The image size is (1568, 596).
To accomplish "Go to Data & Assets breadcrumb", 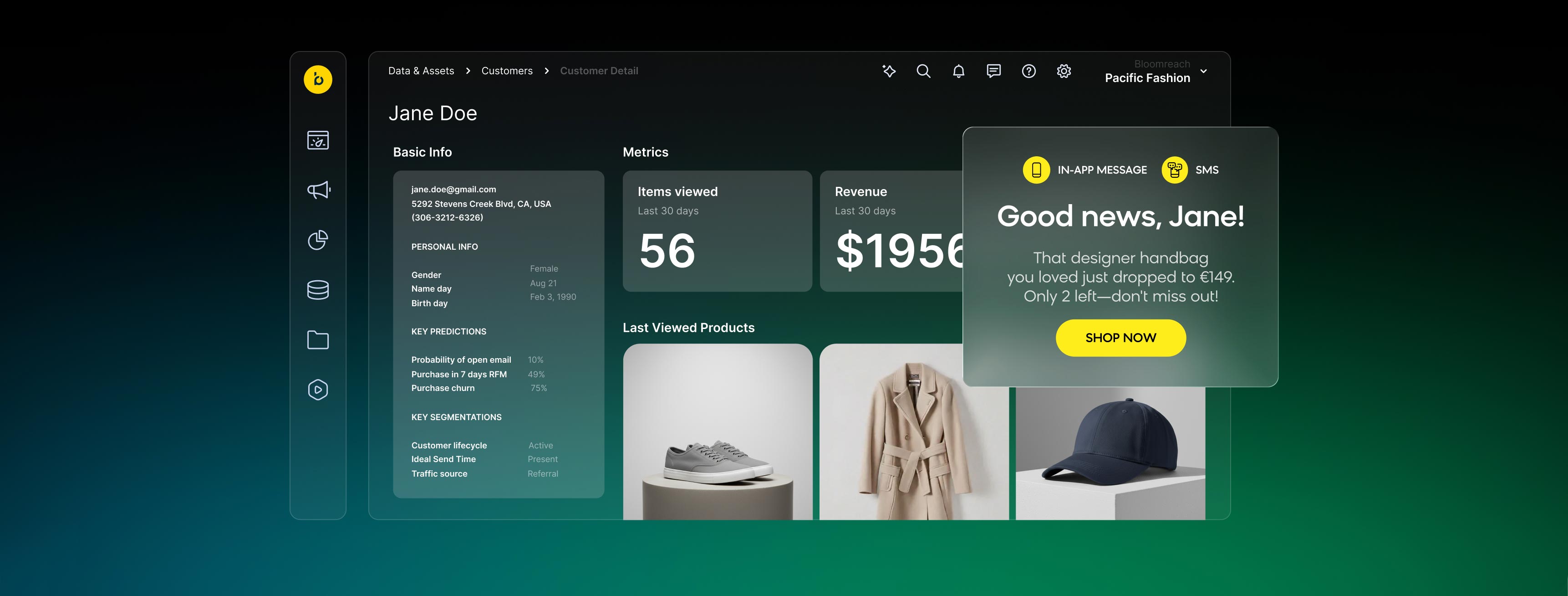I will click(421, 71).
